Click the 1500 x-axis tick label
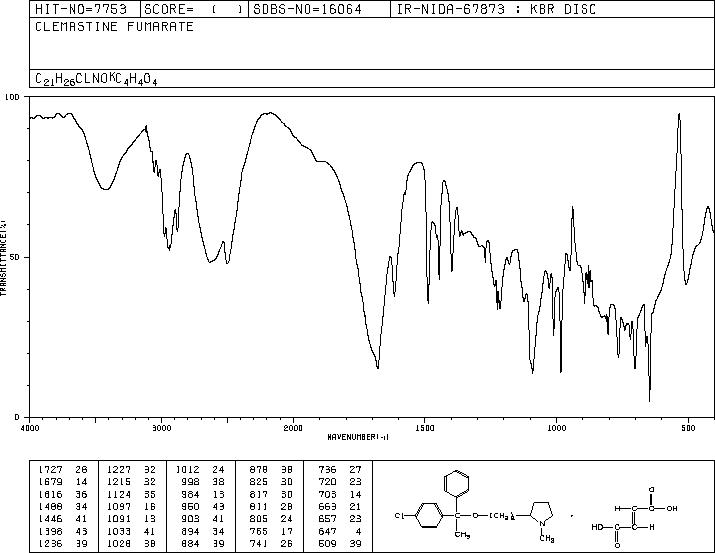This screenshot has height=553, width=715. coord(425,428)
